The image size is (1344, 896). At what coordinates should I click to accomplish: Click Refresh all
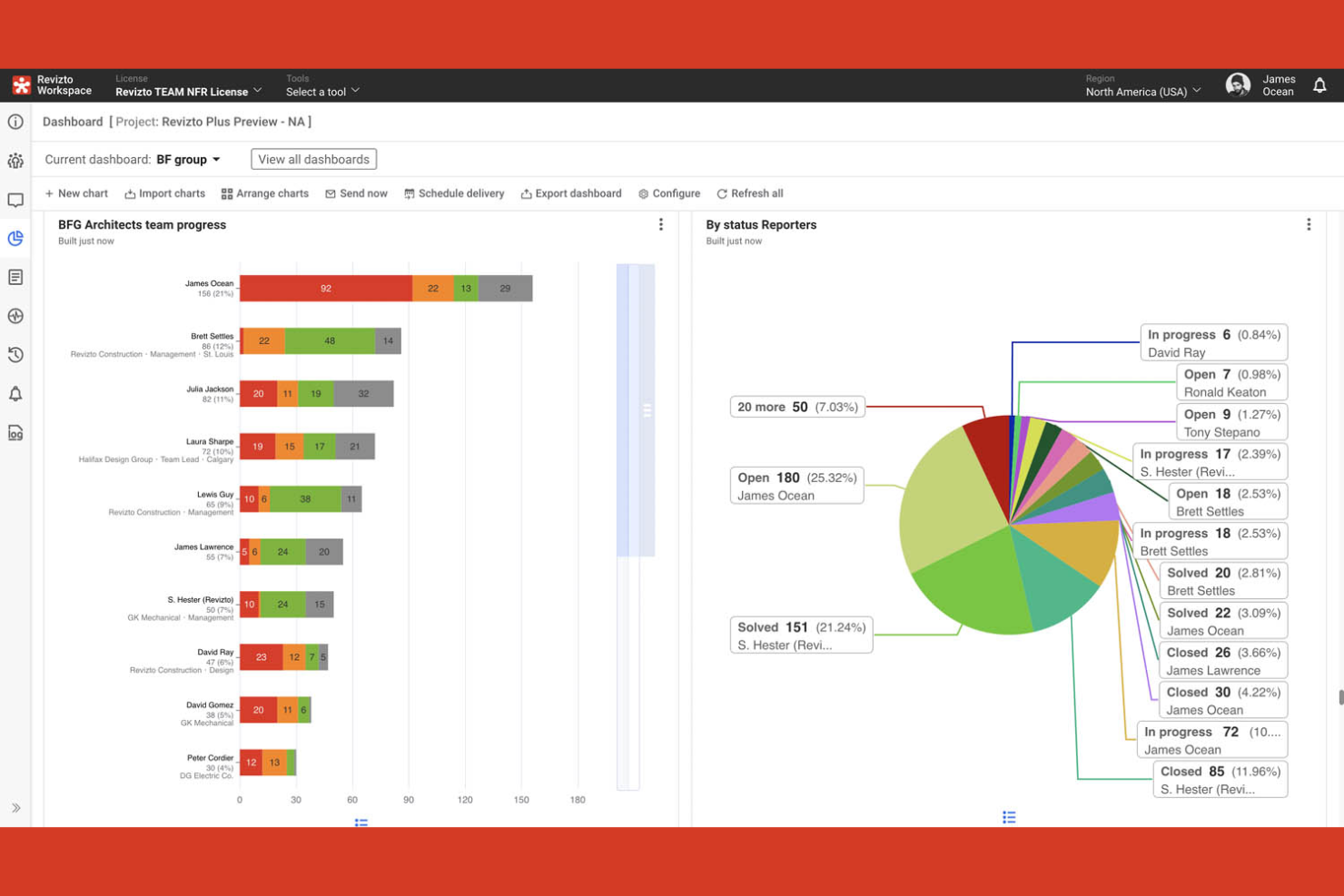tap(749, 193)
